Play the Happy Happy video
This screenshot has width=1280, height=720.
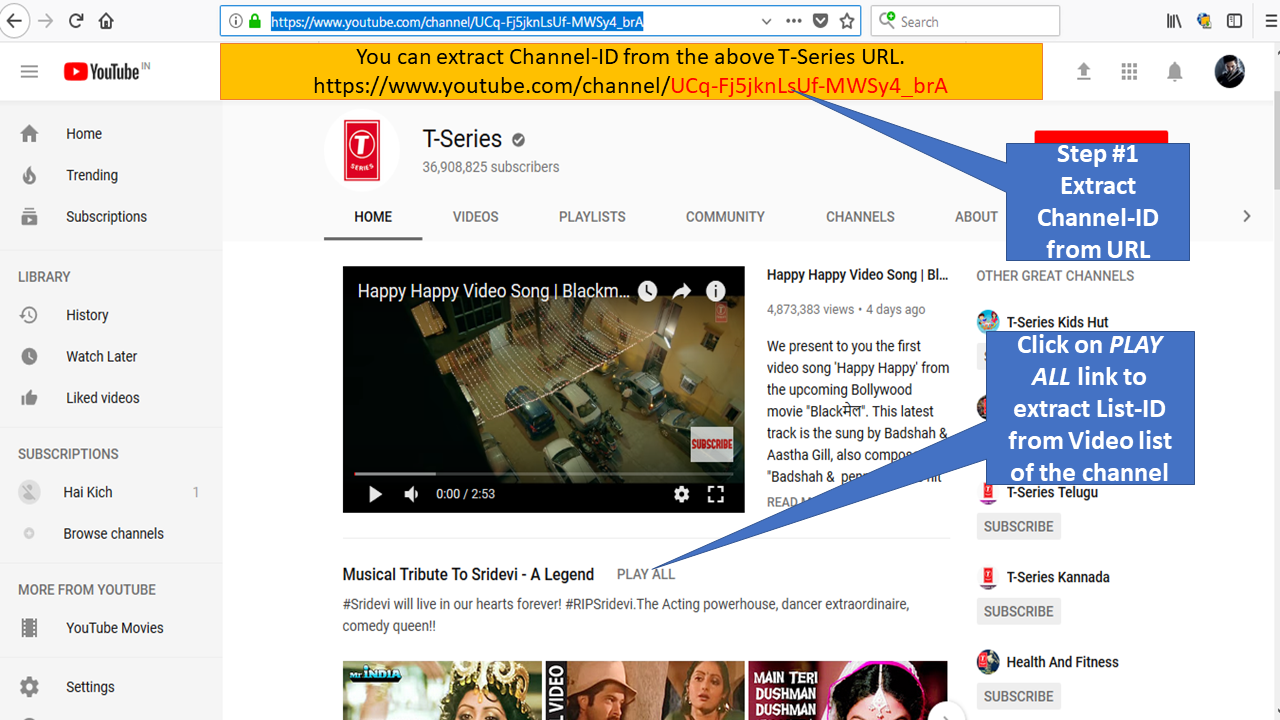coord(375,494)
